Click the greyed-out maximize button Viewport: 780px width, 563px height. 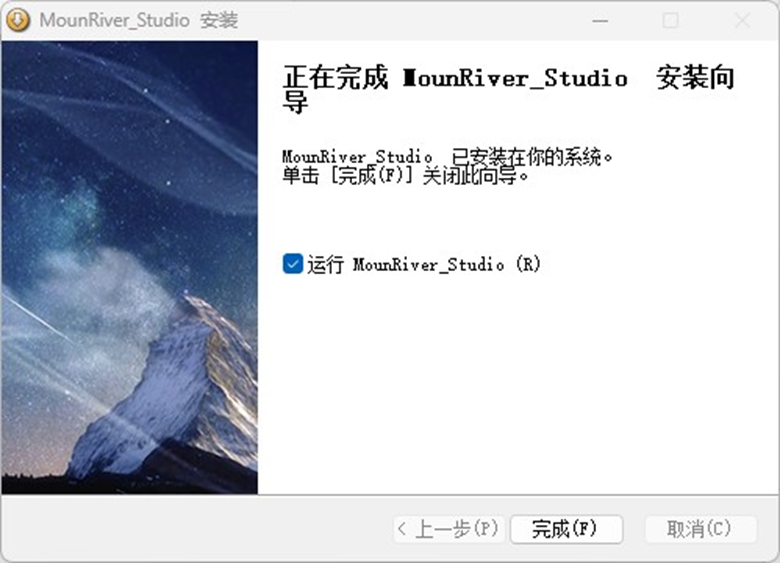671,21
